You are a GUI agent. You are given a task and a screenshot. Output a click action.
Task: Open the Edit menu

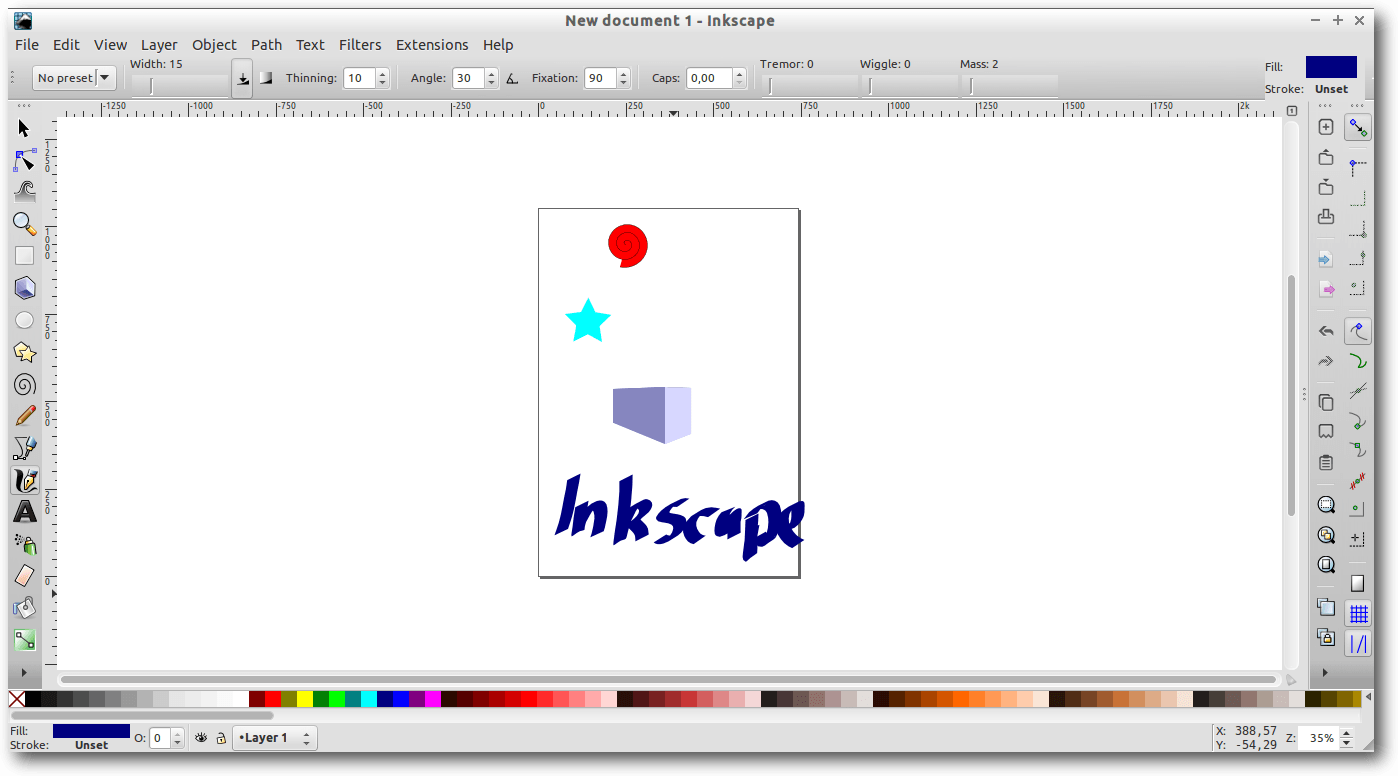[66, 45]
